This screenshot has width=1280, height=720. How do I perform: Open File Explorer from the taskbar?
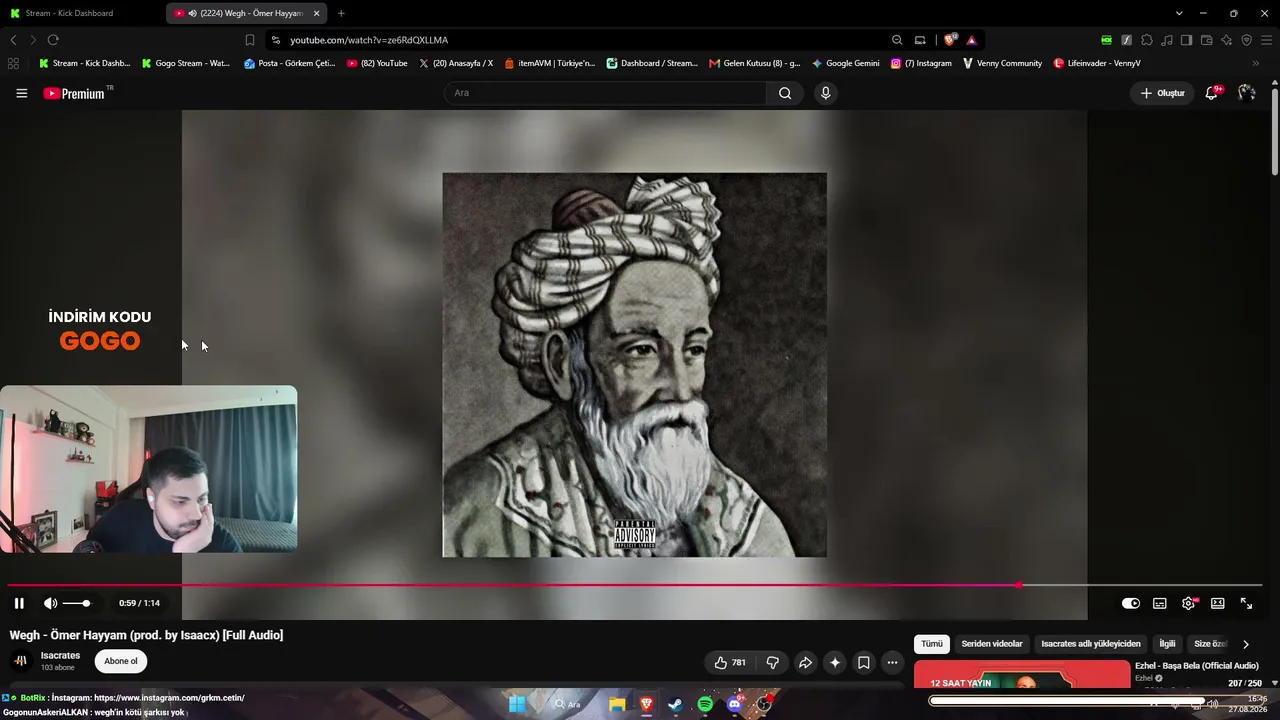point(617,704)
